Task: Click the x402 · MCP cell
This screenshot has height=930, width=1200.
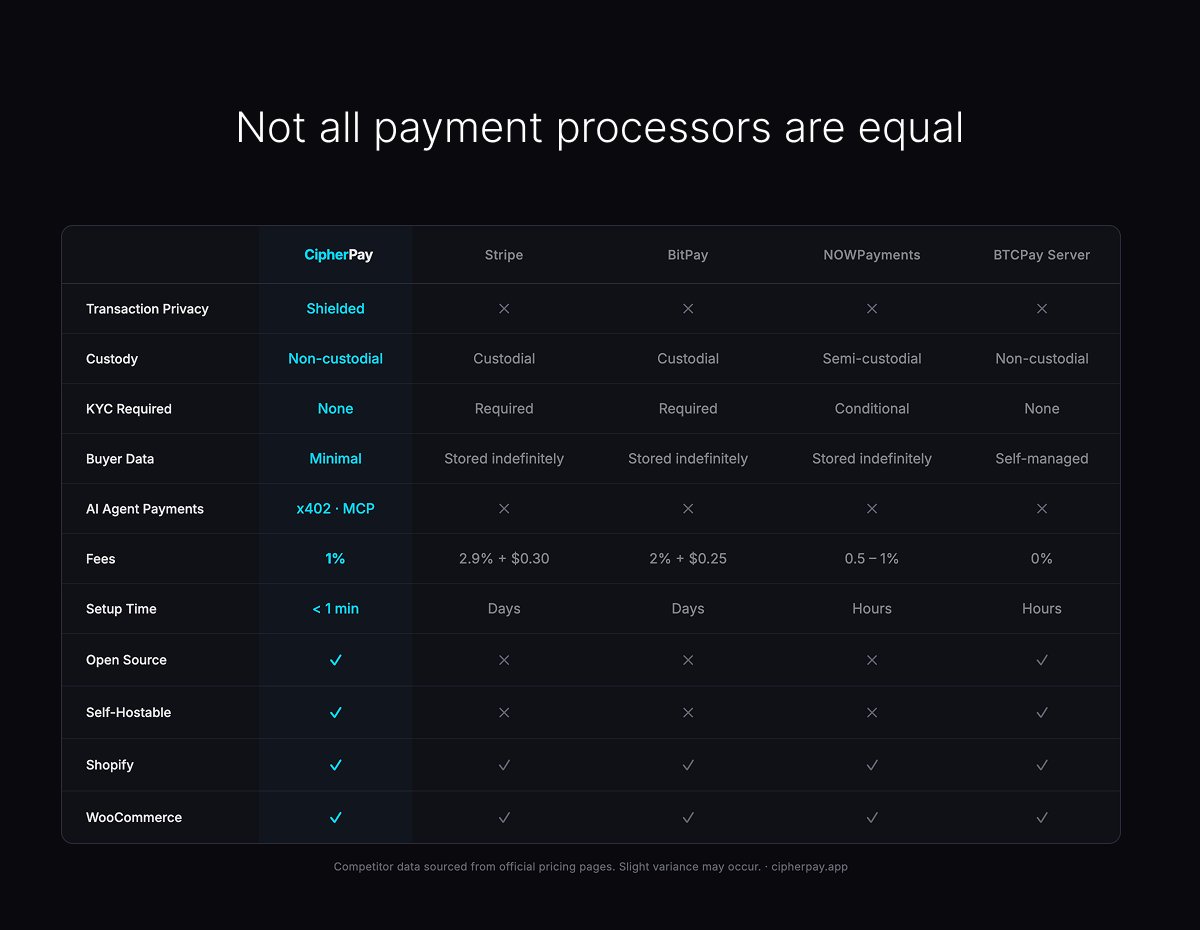Action: tap(336, 509)
